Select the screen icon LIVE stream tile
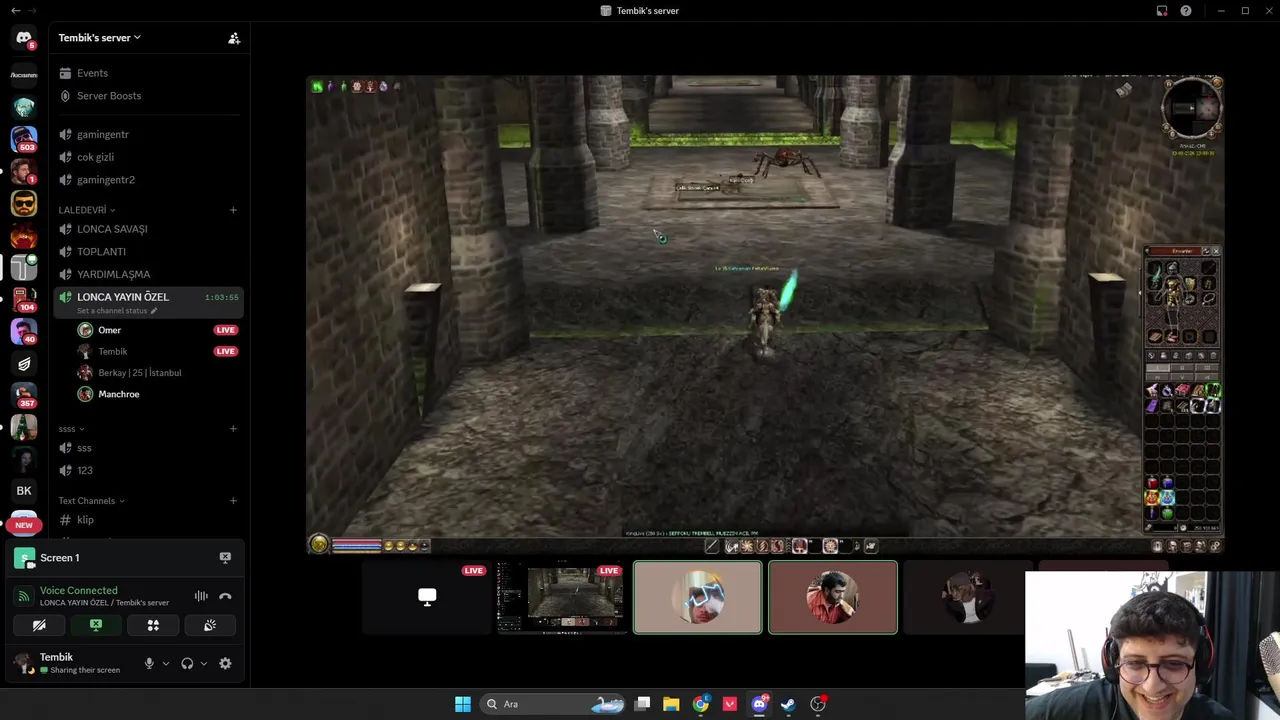The height and width of the screenshot is (720, 1280). pyautogui.click(x=427, y=597)
